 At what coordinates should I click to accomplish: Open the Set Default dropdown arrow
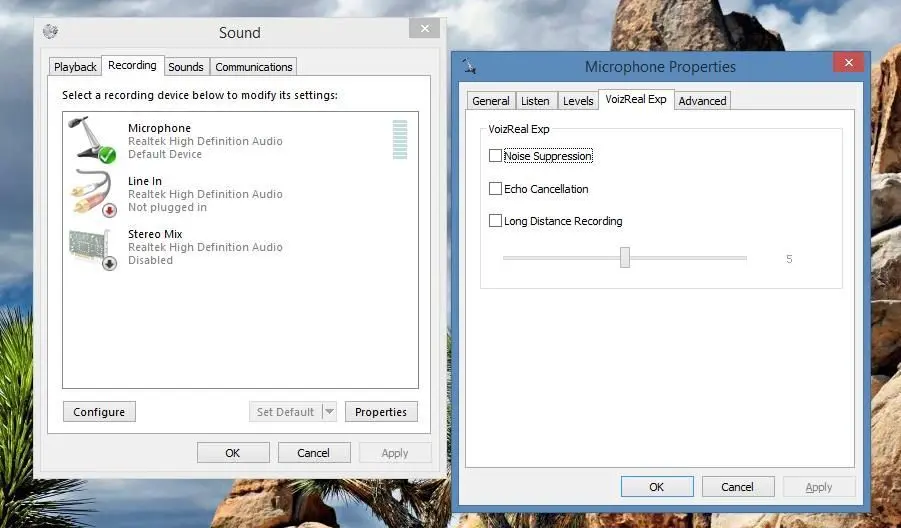[x=329, y=411]
